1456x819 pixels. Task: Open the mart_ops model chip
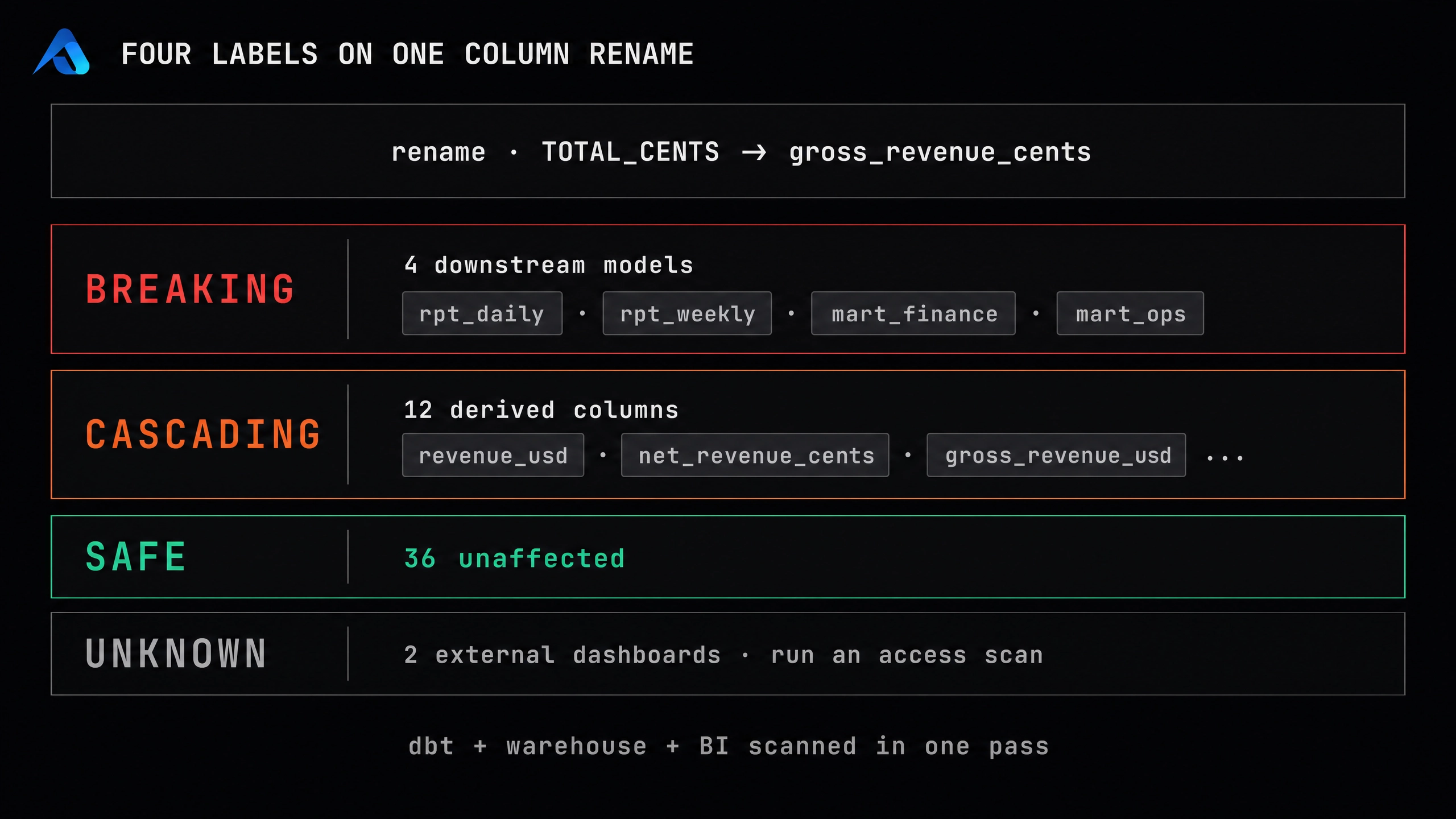pyautogui.click(x=1130, y=313)
